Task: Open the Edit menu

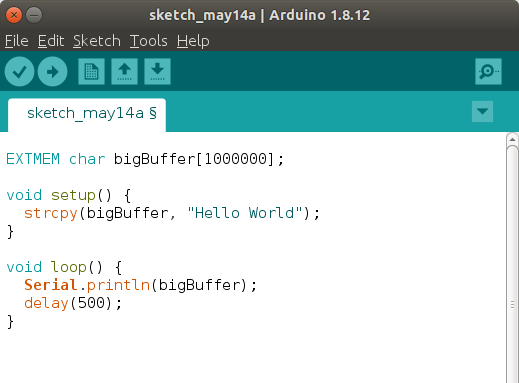Action: click(51, 41)
